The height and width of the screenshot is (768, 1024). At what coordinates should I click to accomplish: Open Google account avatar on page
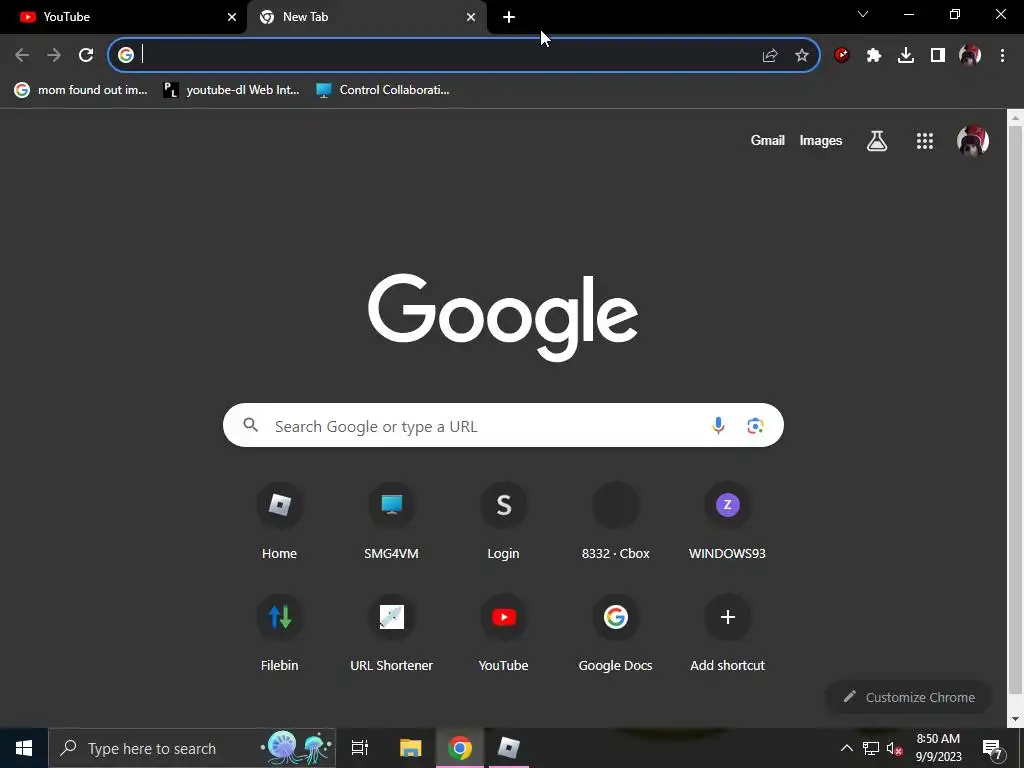(973, 140)
